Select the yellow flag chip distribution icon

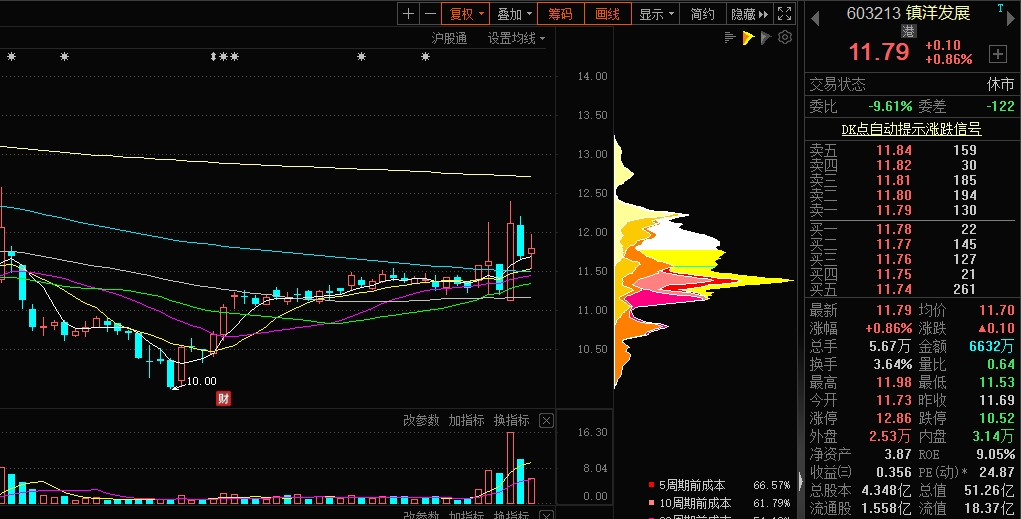[x=748, y=38]
